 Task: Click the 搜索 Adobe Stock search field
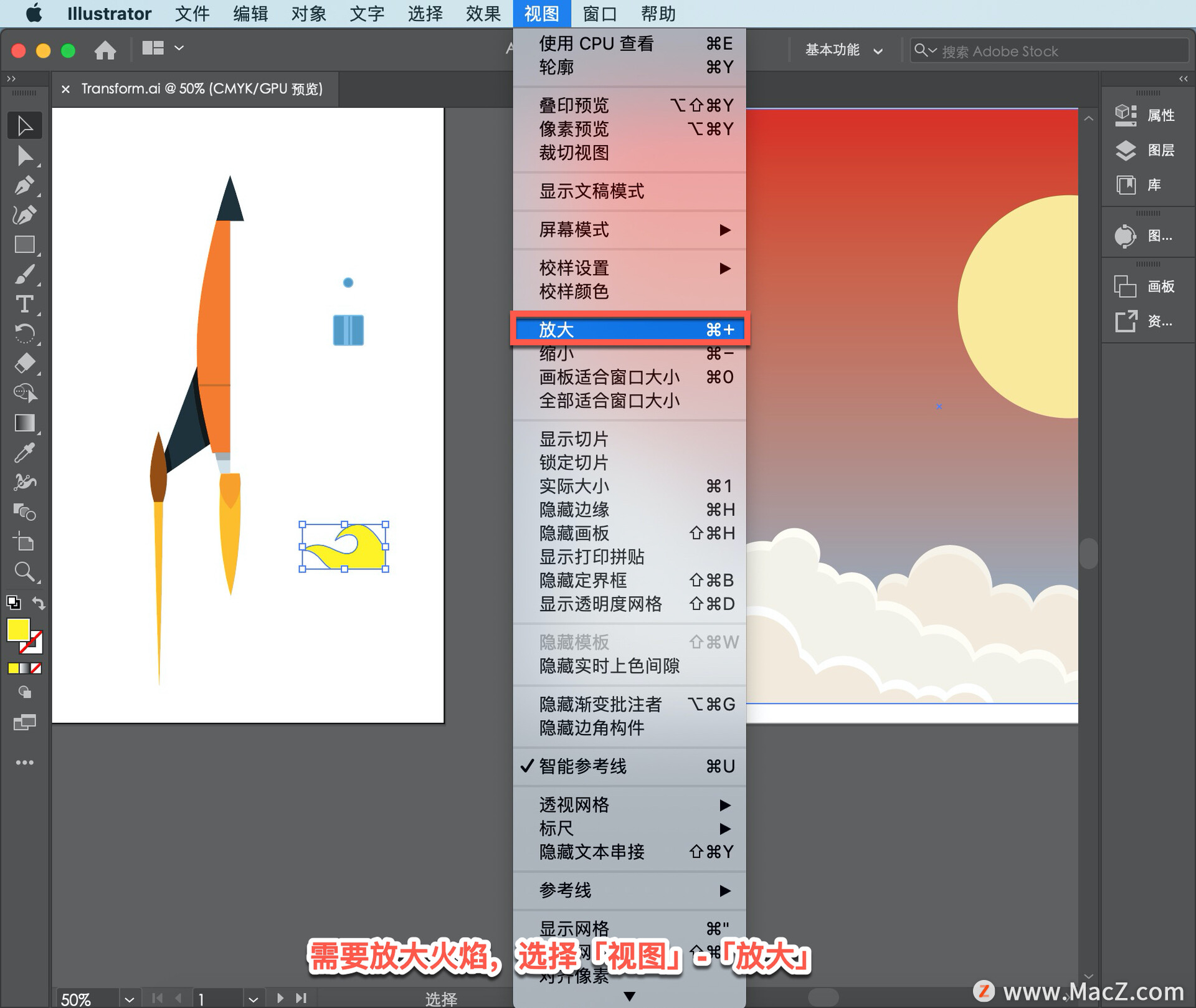(1049, 50)
